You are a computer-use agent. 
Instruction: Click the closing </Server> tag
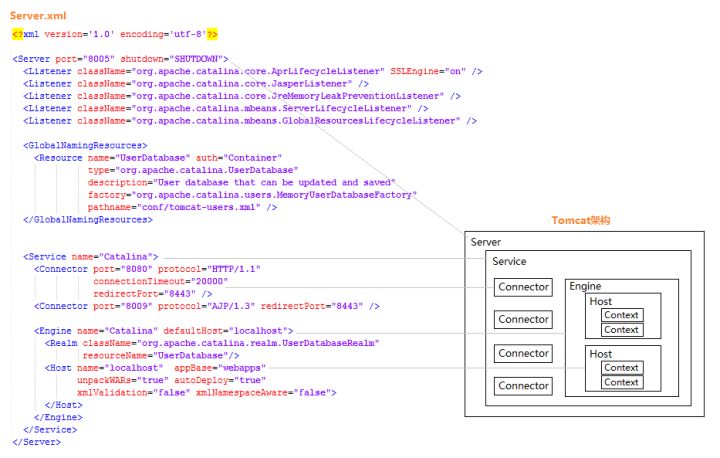[37, 443]
